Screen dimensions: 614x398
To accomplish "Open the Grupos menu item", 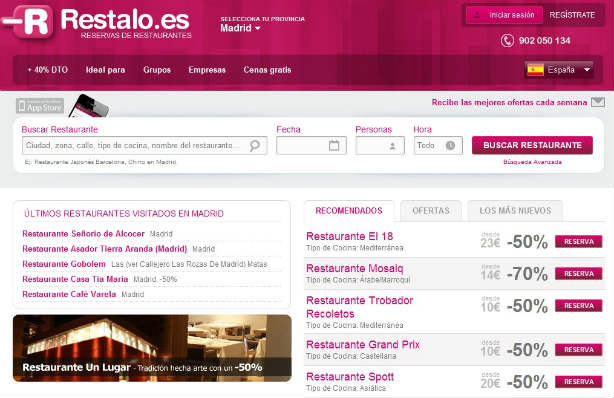I will click(x=157, y=70).
